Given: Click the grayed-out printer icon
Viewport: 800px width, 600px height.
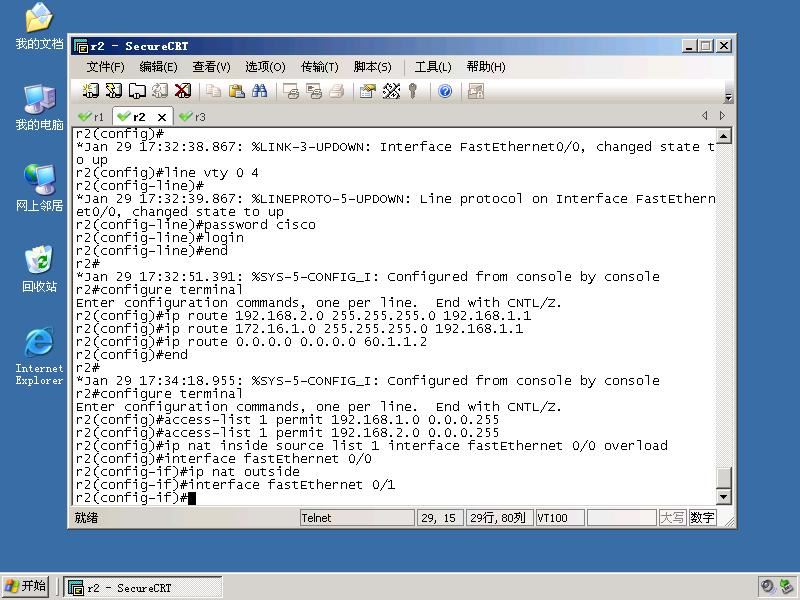Looking at the screenshot, I should pos(336,91).
